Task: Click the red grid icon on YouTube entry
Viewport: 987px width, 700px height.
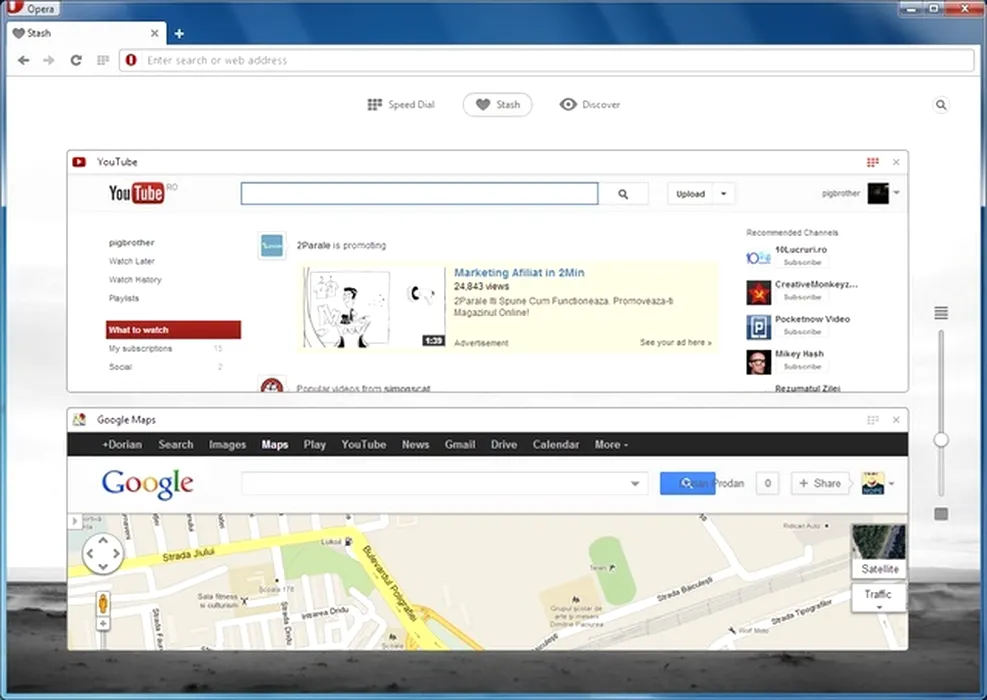Action: pos(872,162)
